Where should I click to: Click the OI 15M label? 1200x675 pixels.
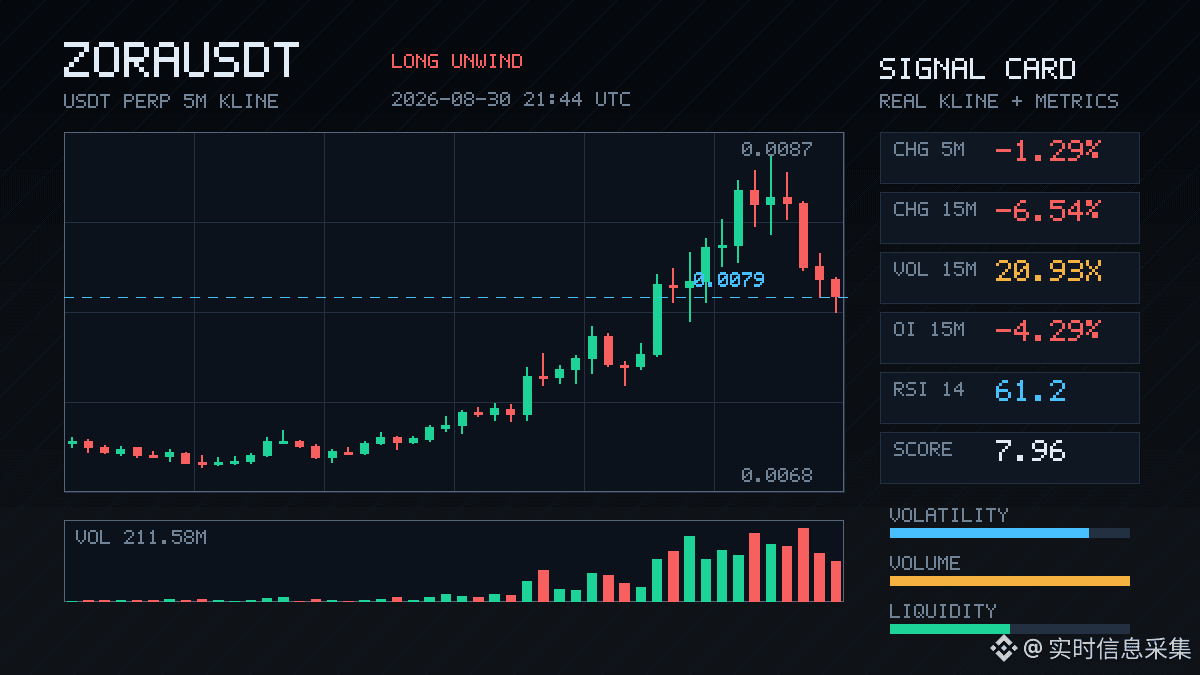[x=929, y=329]
